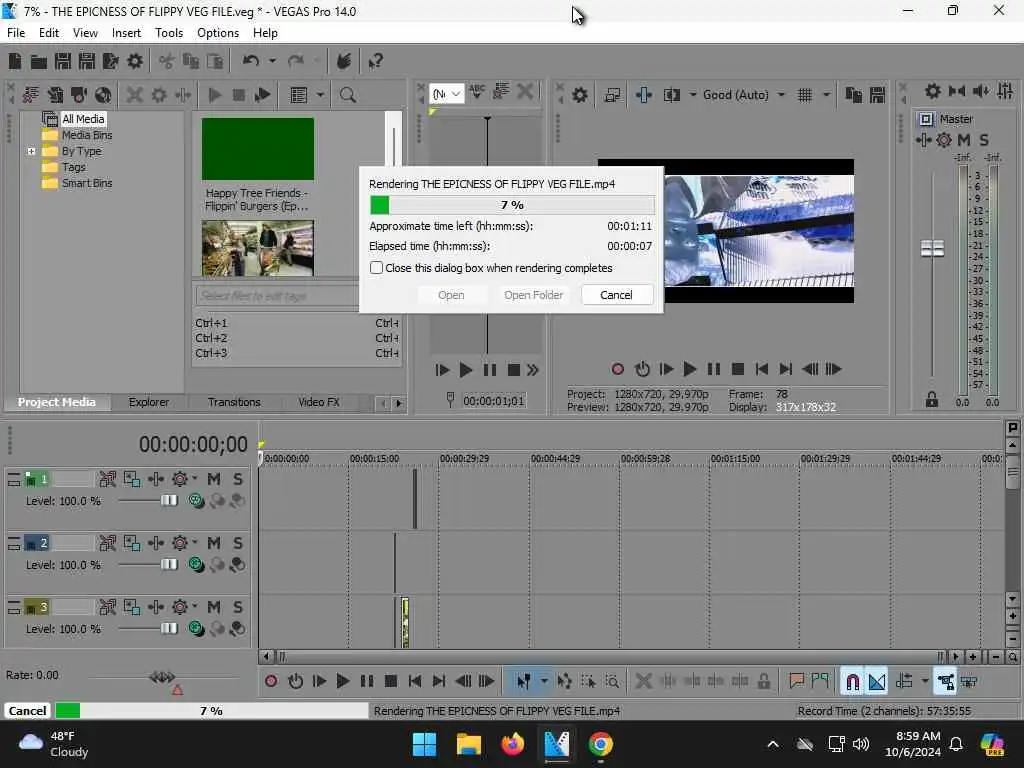Click the Master FX gear icon under Master
Image resolution: width=1024 pixels, height=768 pixels.
[x=944, y=140]
